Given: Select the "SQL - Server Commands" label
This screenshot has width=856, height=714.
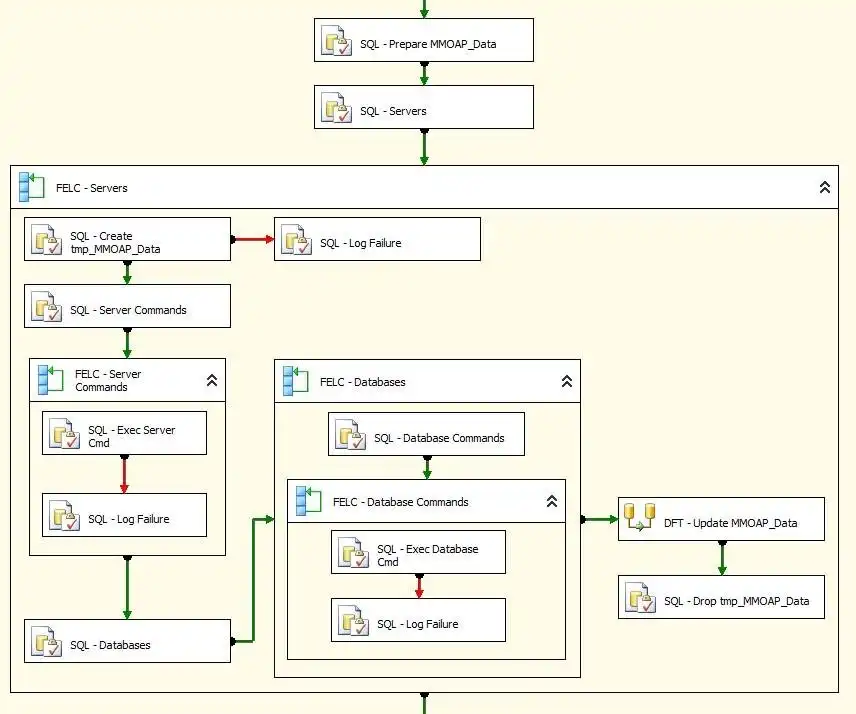Looking at the screenshot, I should (128, 310).
